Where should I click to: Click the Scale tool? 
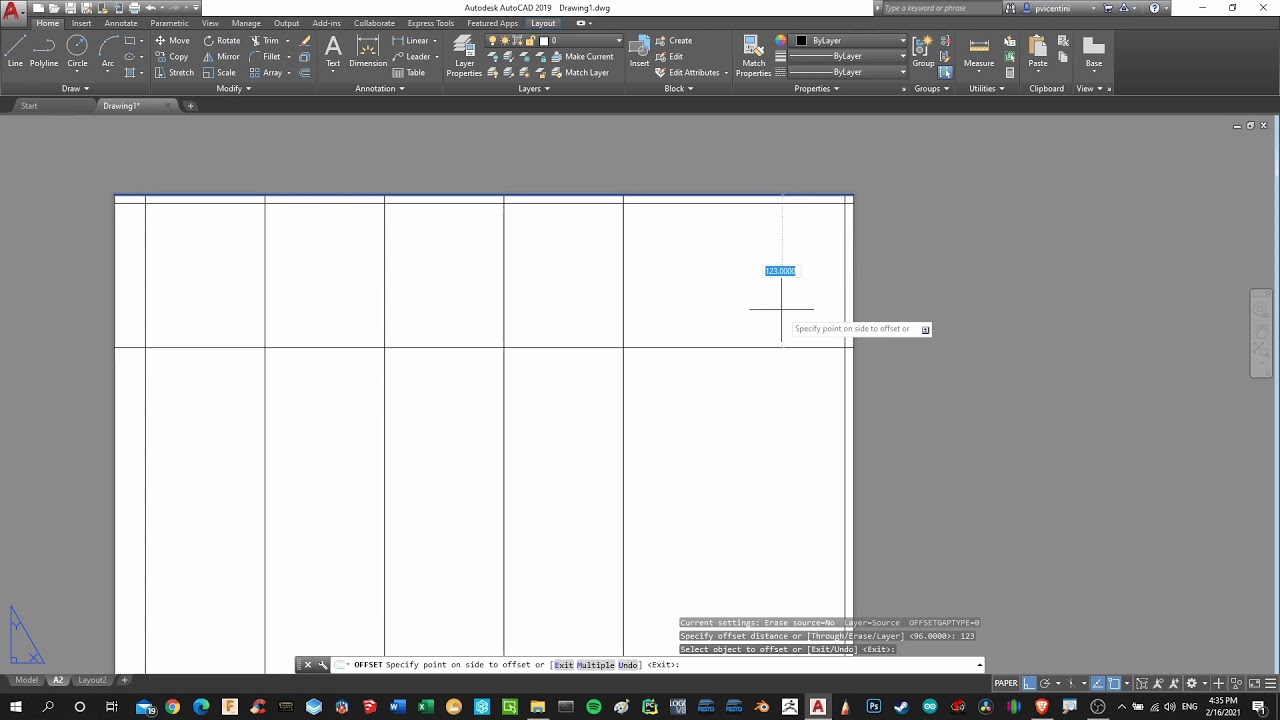219,73
